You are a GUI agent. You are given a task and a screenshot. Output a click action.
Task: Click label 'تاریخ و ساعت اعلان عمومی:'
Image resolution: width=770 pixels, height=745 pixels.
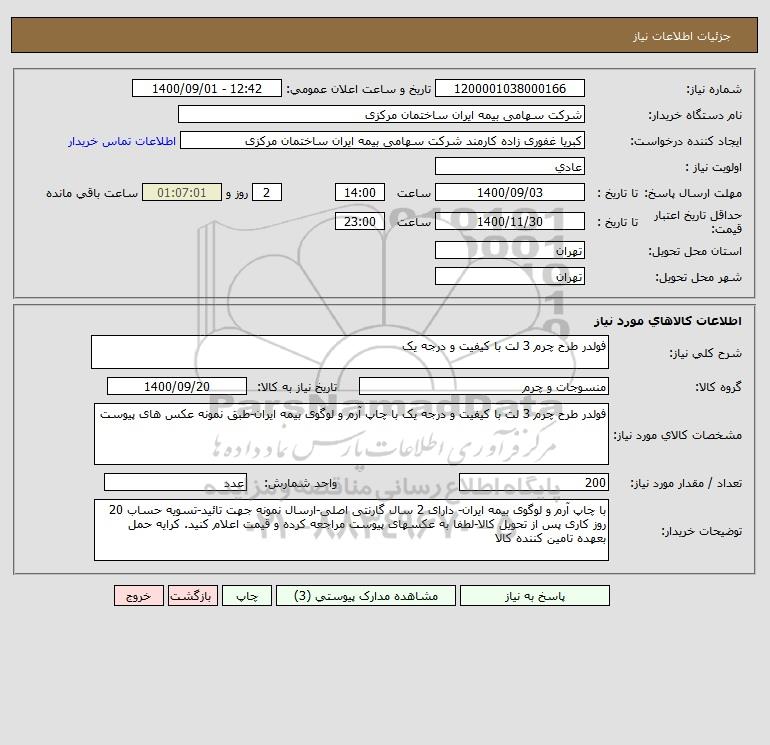coord(358,89)
